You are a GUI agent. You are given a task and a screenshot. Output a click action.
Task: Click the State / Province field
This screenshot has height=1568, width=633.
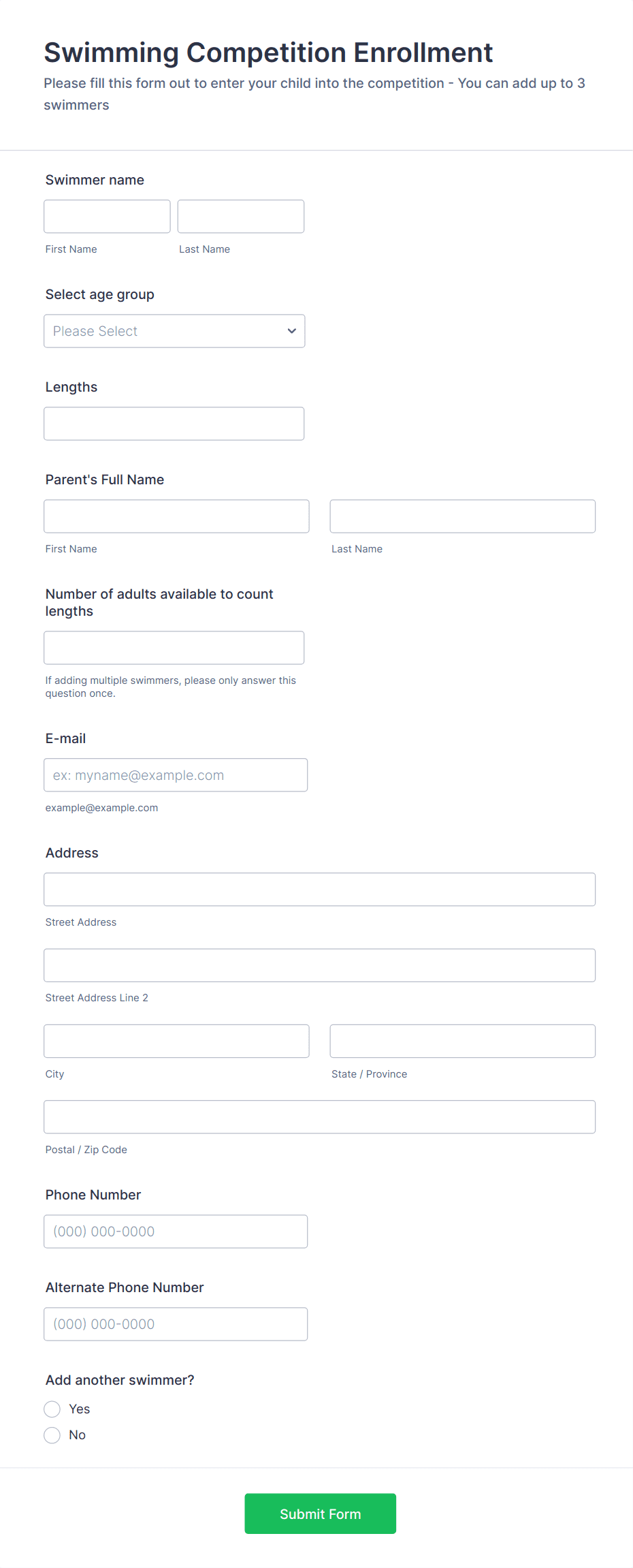[462, 1040]
